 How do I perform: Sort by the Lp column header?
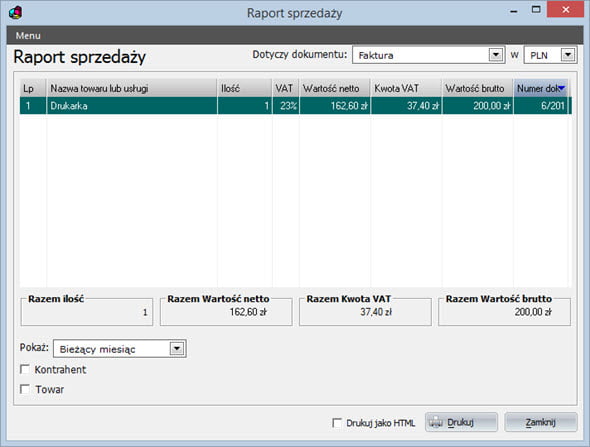(33, 88)
